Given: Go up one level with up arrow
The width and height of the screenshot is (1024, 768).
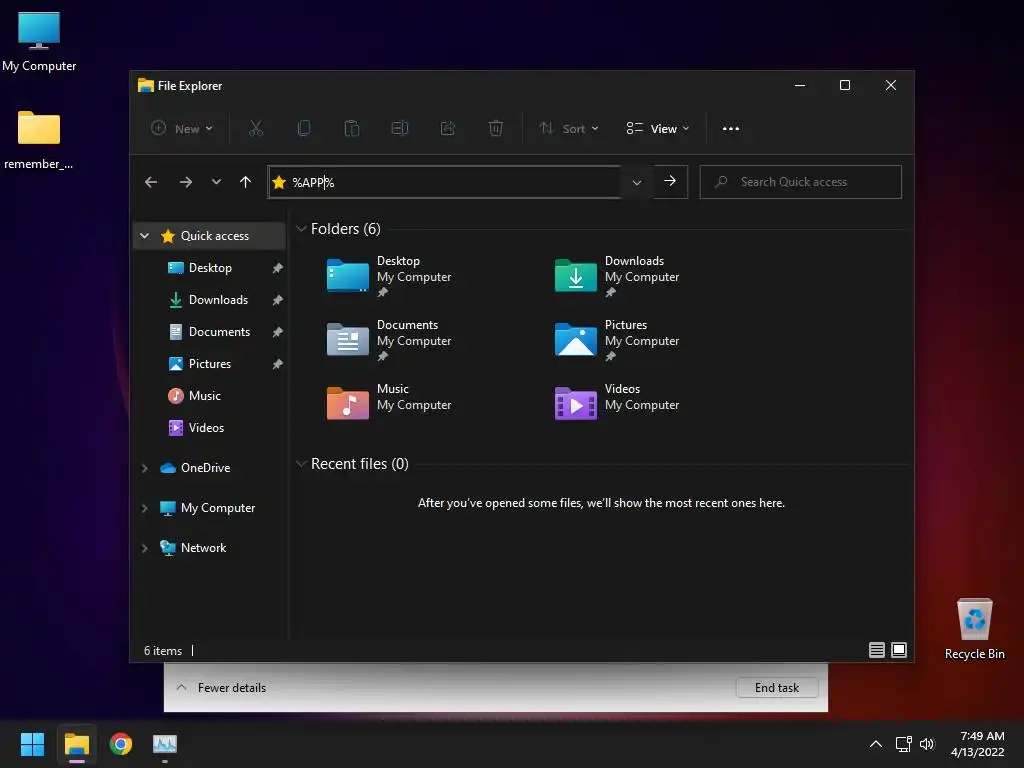Looking at the screenshot, I should [x=246, y=182].
